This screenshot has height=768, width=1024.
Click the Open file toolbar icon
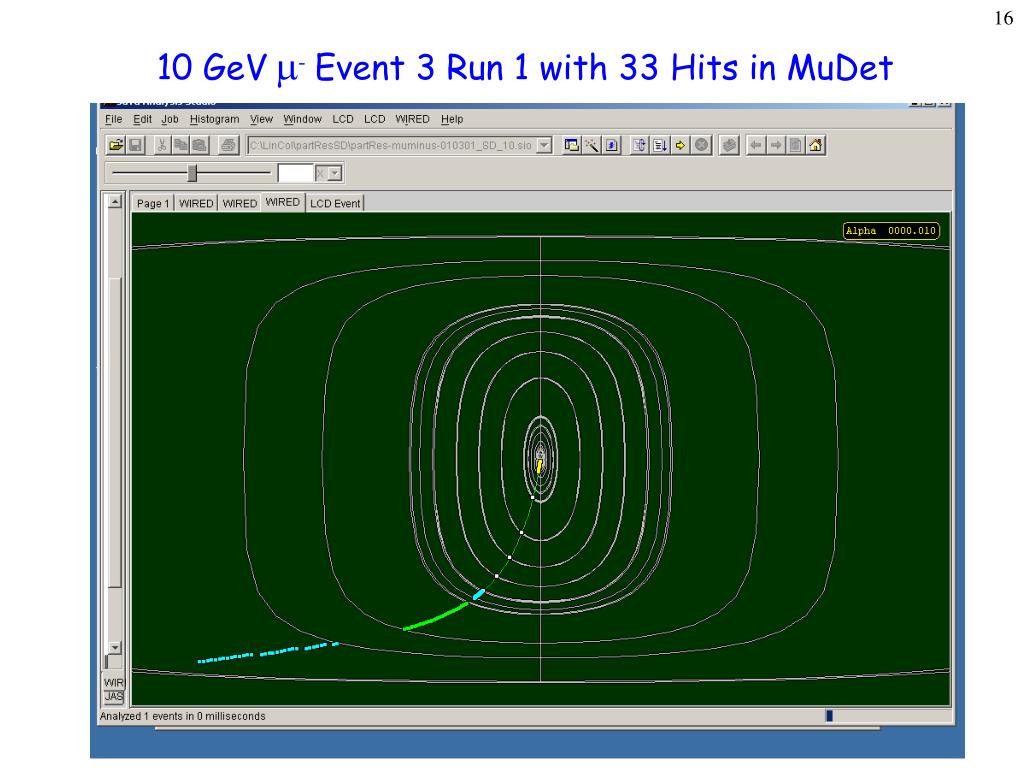click(x=116, y=145)
